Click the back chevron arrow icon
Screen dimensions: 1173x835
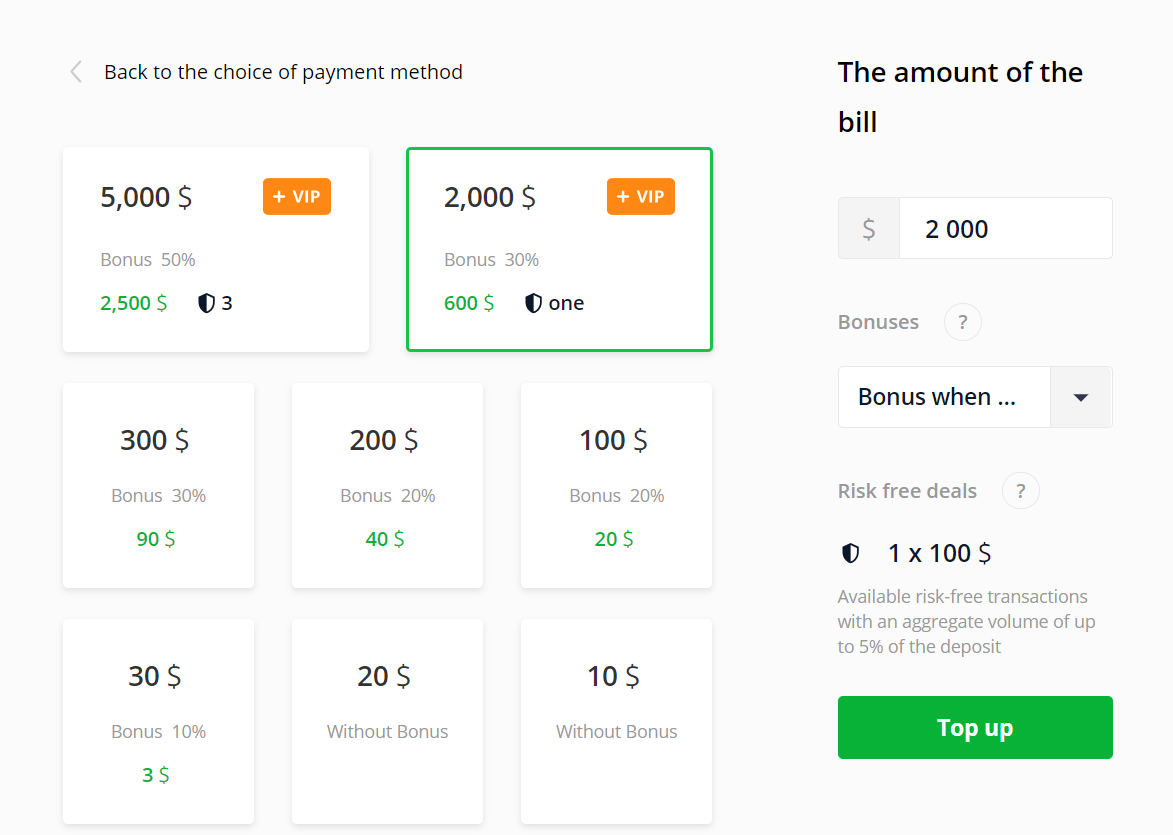76,72
